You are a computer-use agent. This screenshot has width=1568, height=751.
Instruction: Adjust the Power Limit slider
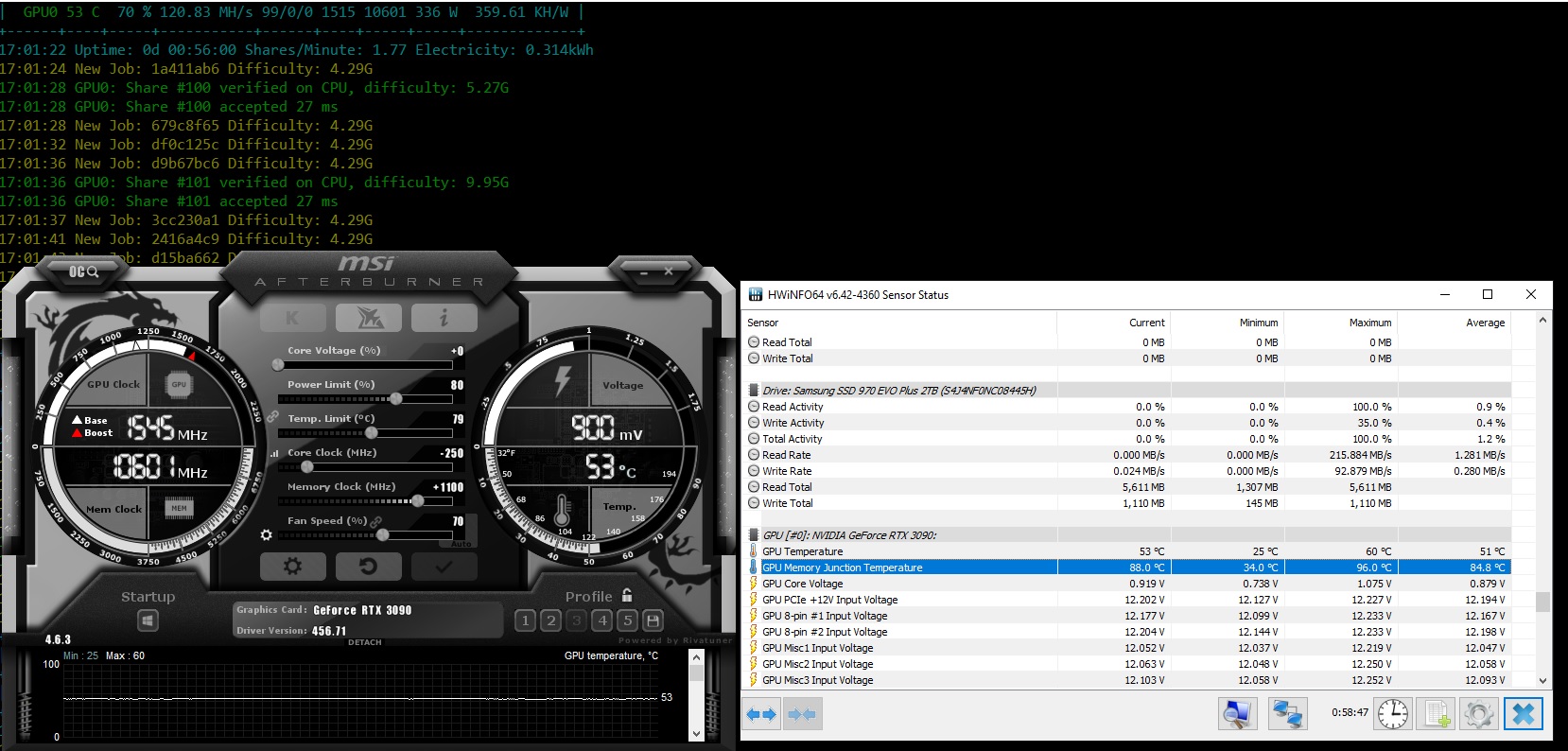tap(364, 398)
